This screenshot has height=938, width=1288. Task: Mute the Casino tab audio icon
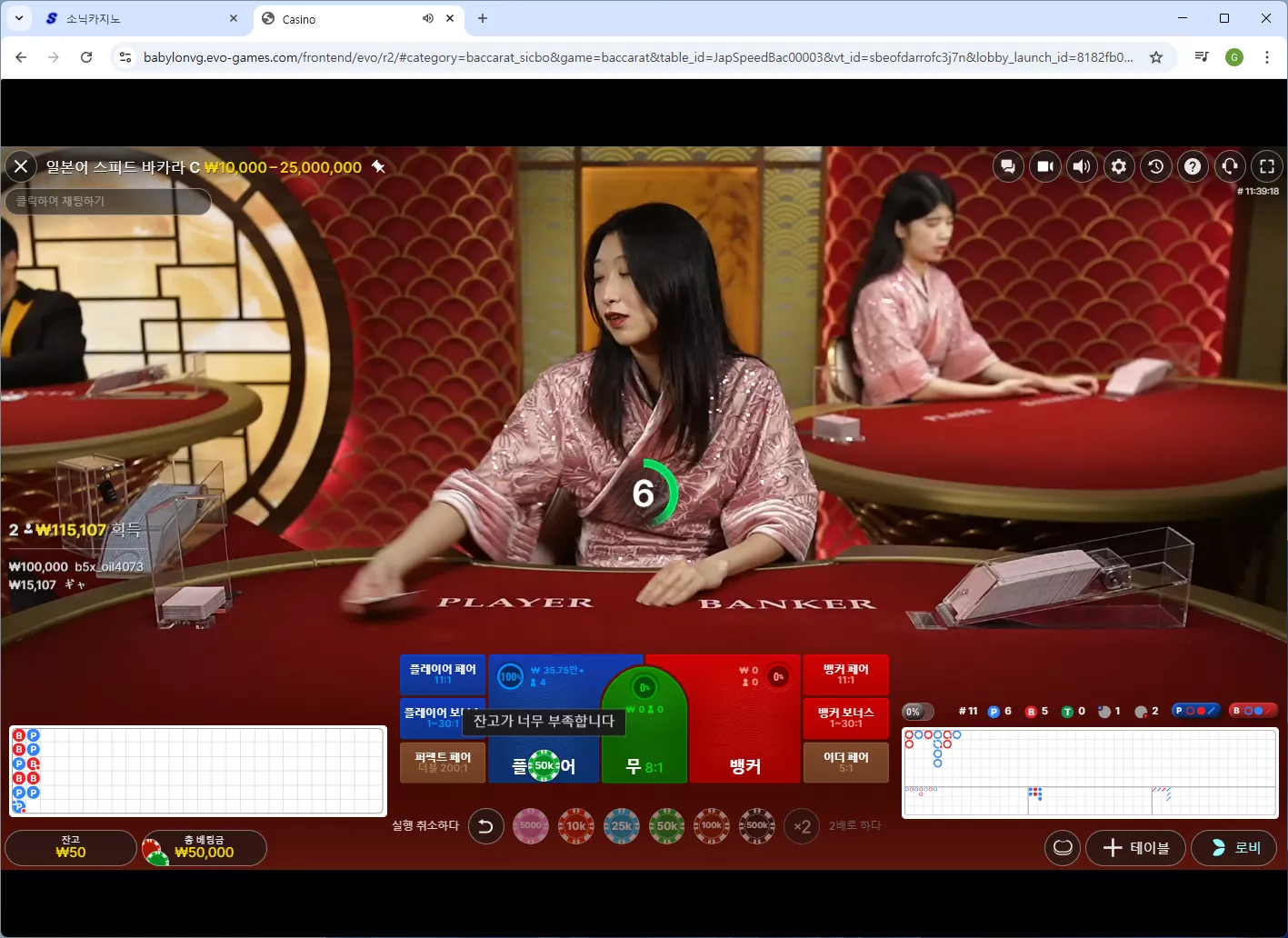point(428,18)
